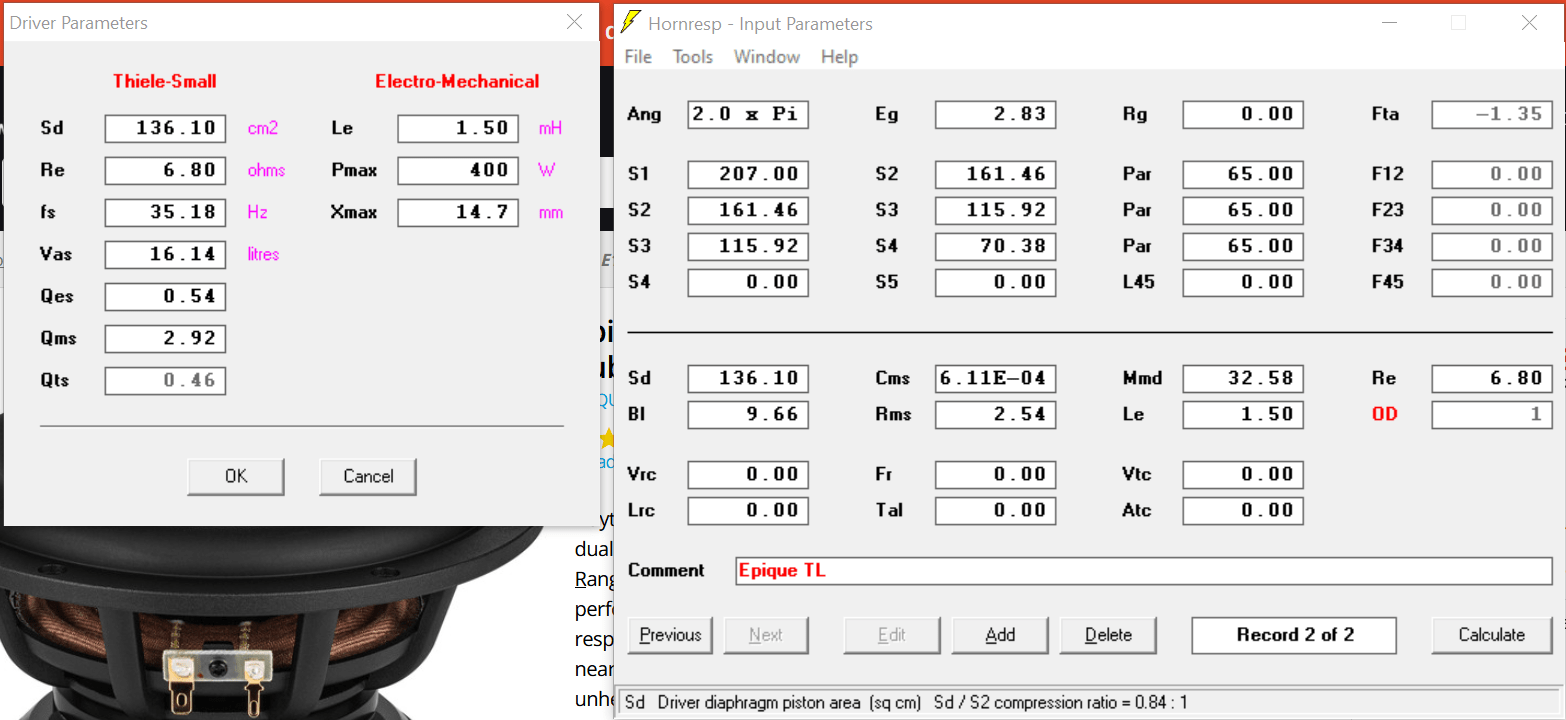Image resolution: width=1566 pixels, height=720 pixels.
Task: Click the litres unit label beside Vas
Action: [263, 254]
